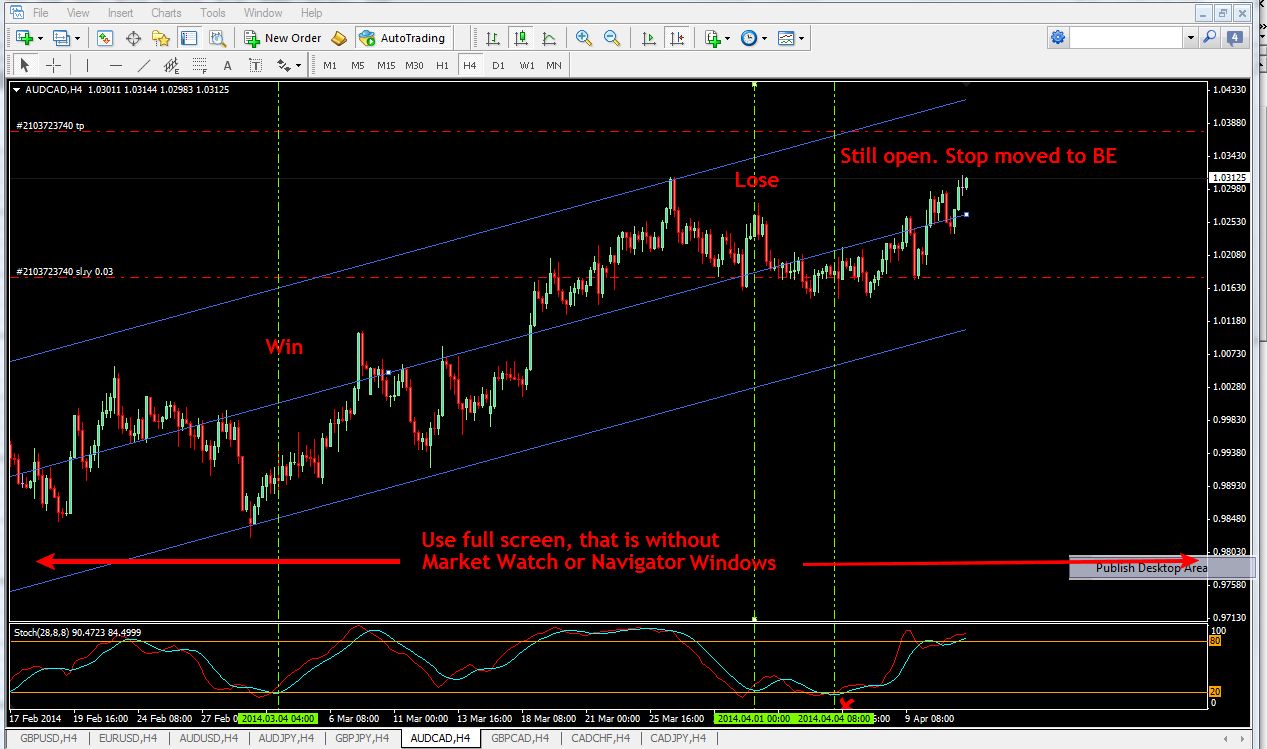Toggle the AutoTrading button
The height and width of the screenshot is (749, 1267).
(403, 38)
